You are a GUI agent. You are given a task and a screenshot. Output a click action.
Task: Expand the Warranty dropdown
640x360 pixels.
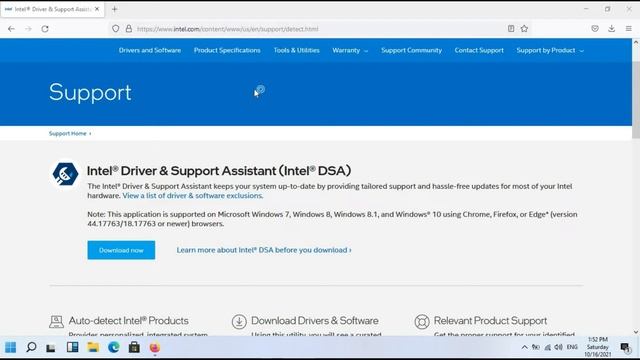[350, 50]
